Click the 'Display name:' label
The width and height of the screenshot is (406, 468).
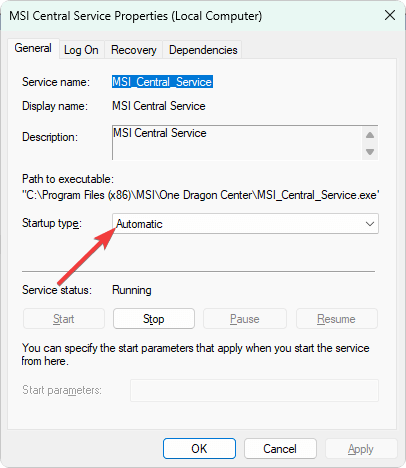[55, 106]
